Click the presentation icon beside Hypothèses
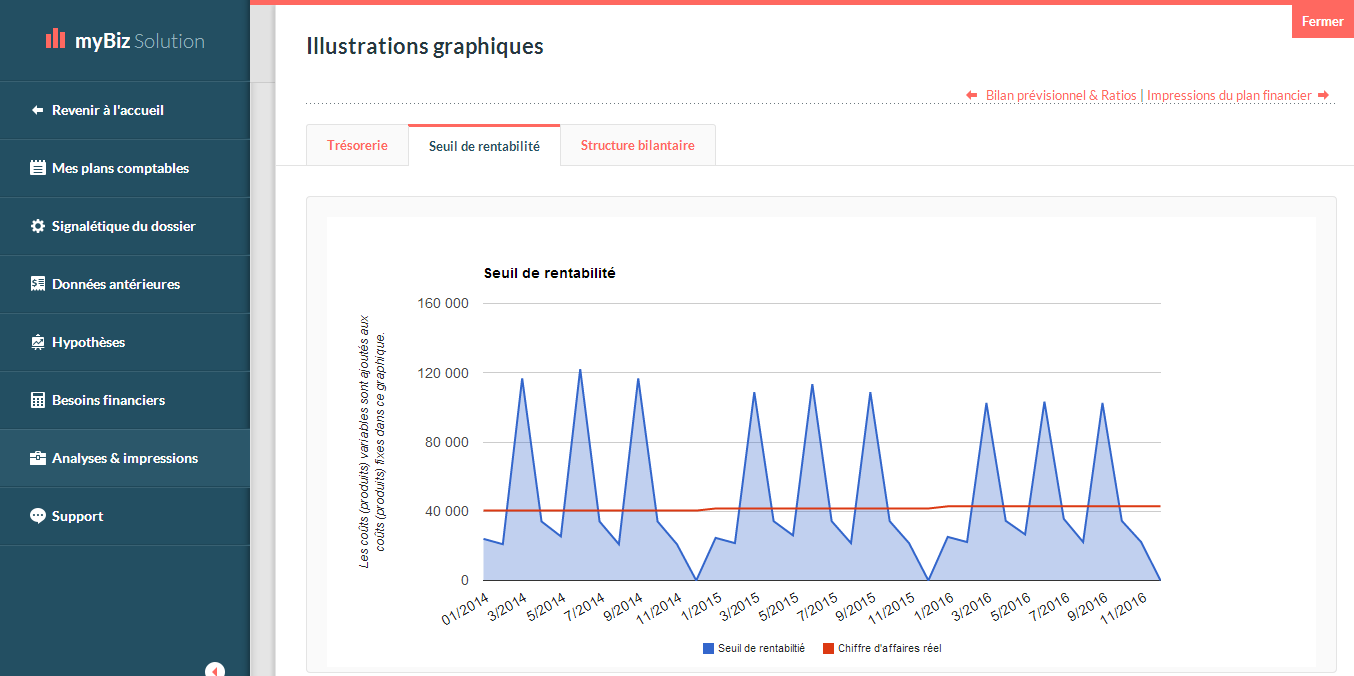The width and height of the screenshot is (1354, 676). [38, 342]
